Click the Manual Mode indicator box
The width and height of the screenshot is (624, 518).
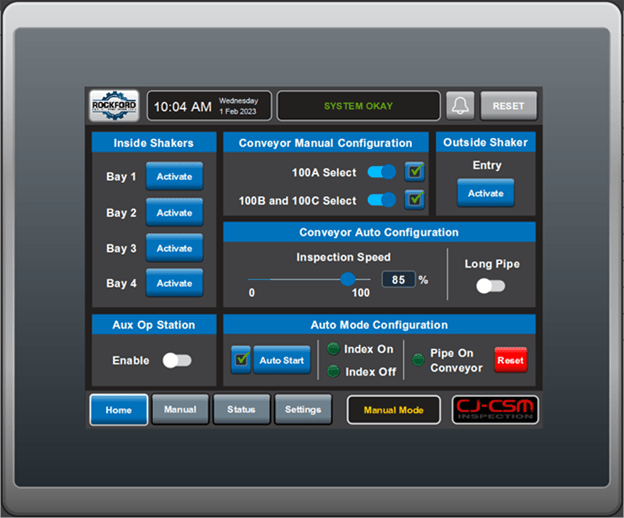(x=394, y=410)
